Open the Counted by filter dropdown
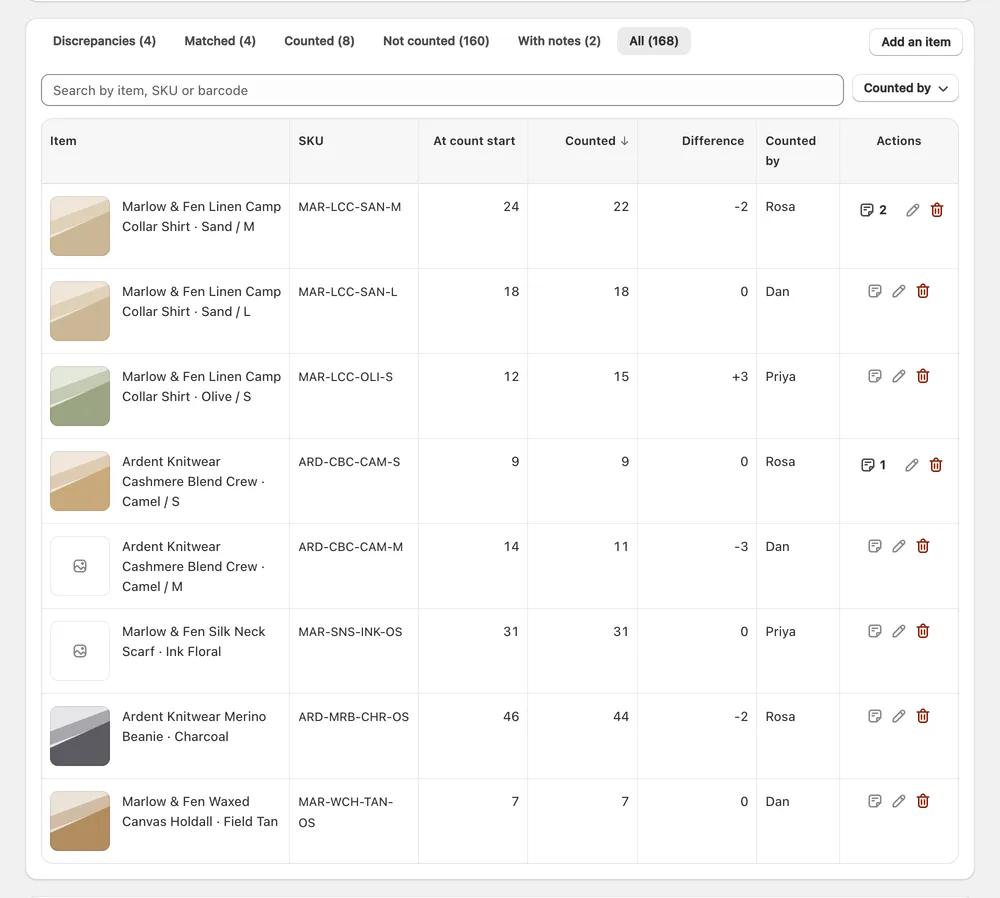Viewport: 1000px width, 898px height. [x=905, y=88]
